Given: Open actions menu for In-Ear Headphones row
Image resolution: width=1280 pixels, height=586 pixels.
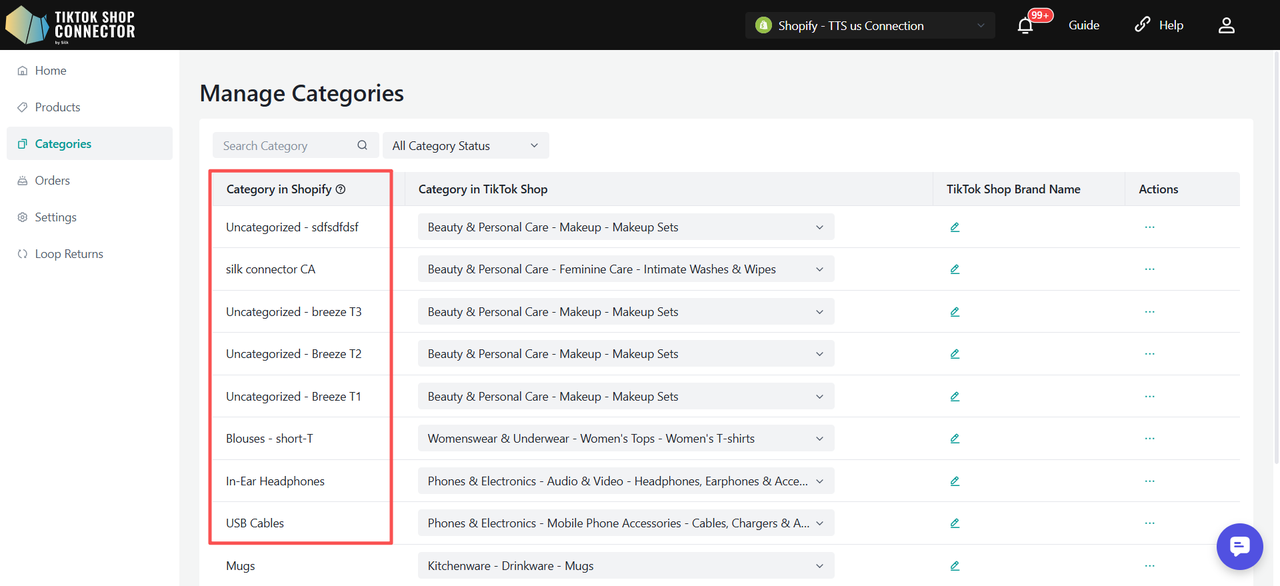Looking at the screenshot, I should (1149, 481).
